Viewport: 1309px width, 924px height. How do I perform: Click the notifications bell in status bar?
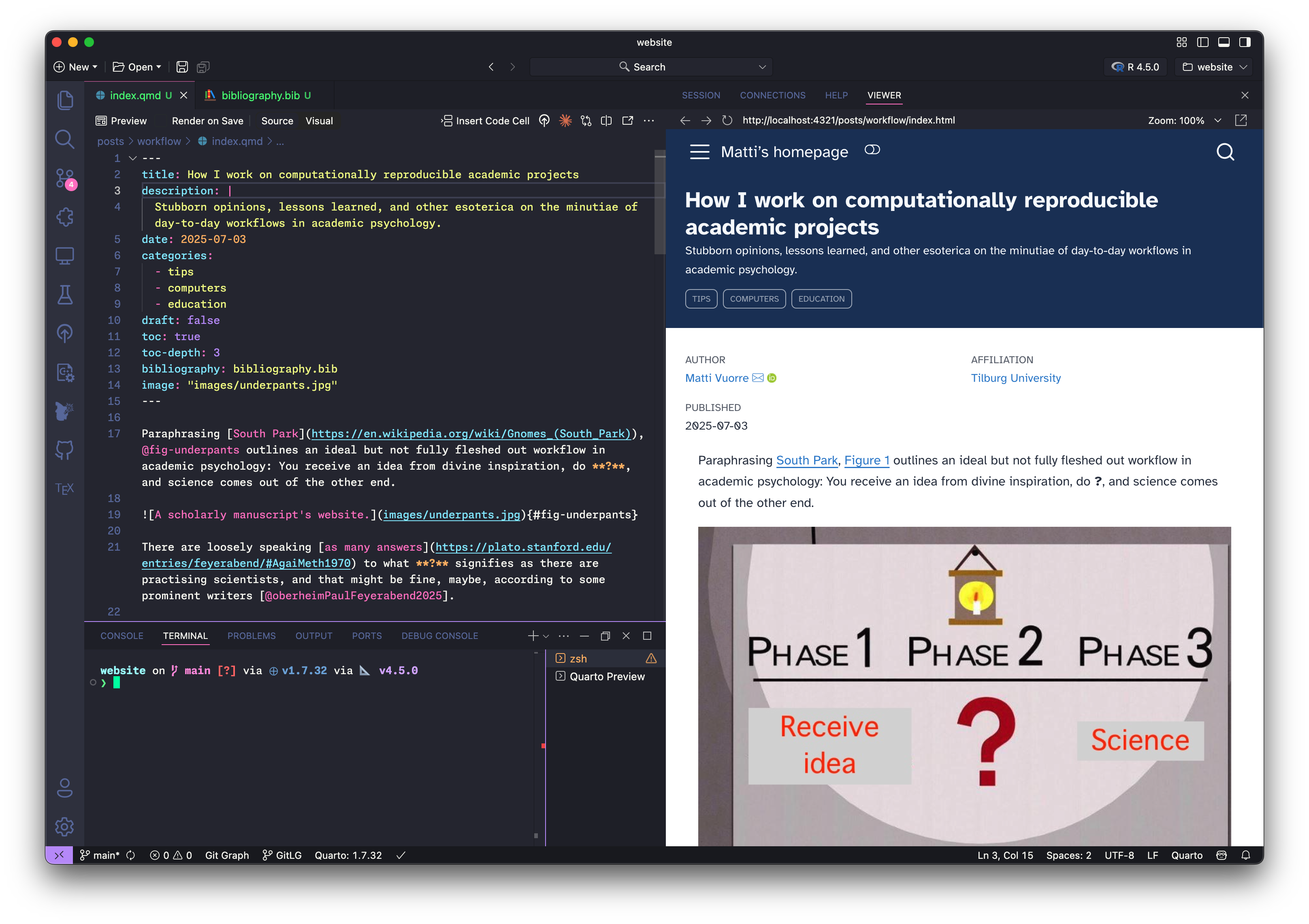[1246, 855]
